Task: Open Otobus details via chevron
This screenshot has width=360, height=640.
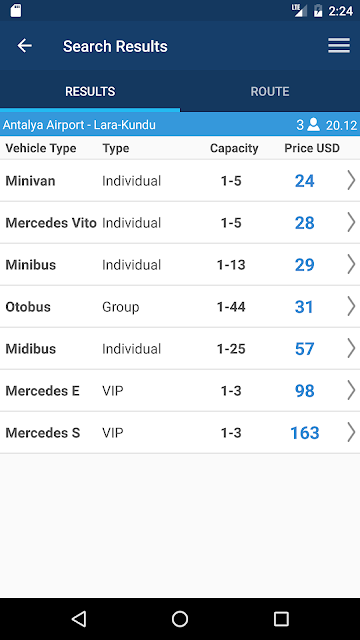Action: [351, 307]
